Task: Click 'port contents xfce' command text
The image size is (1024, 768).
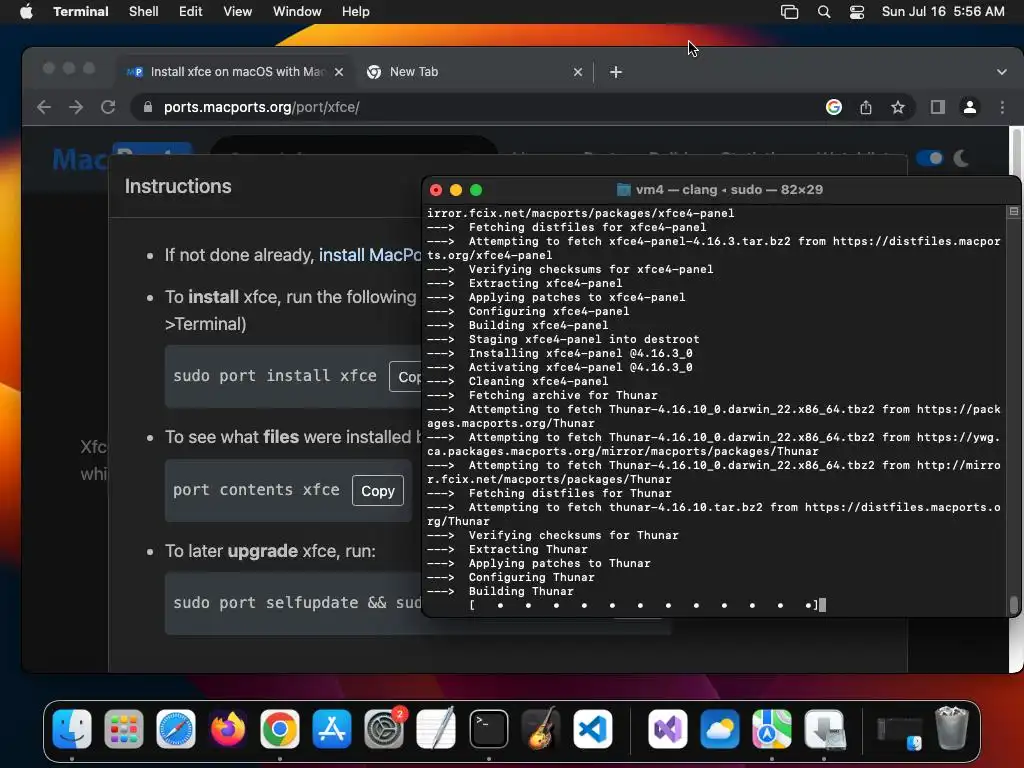Action: coord(256,490)
